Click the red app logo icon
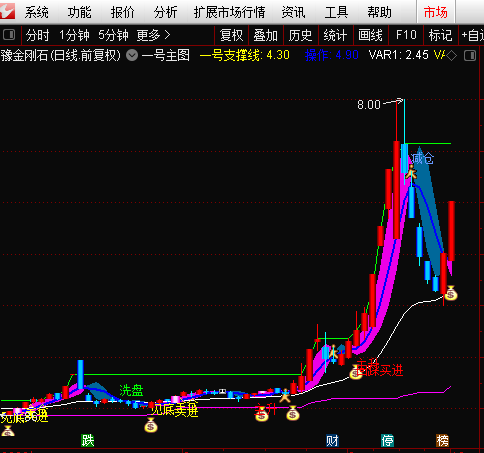This screenshot has width=484, height=453. (7, 11)
